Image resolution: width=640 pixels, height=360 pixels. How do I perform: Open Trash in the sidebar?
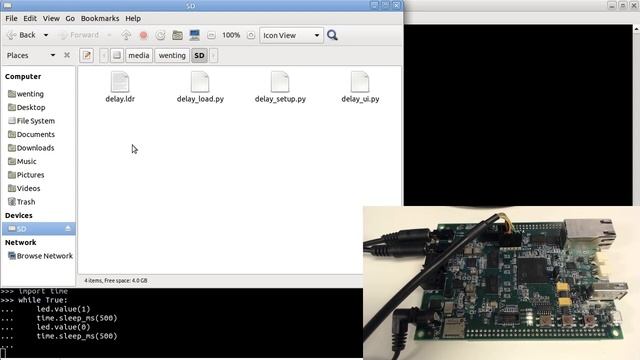tap(22, 202)
